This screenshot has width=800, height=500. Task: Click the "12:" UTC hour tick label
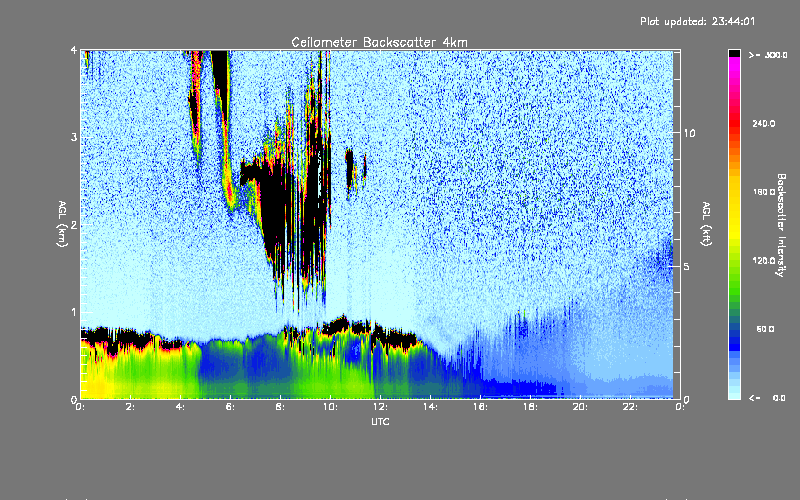380,407
